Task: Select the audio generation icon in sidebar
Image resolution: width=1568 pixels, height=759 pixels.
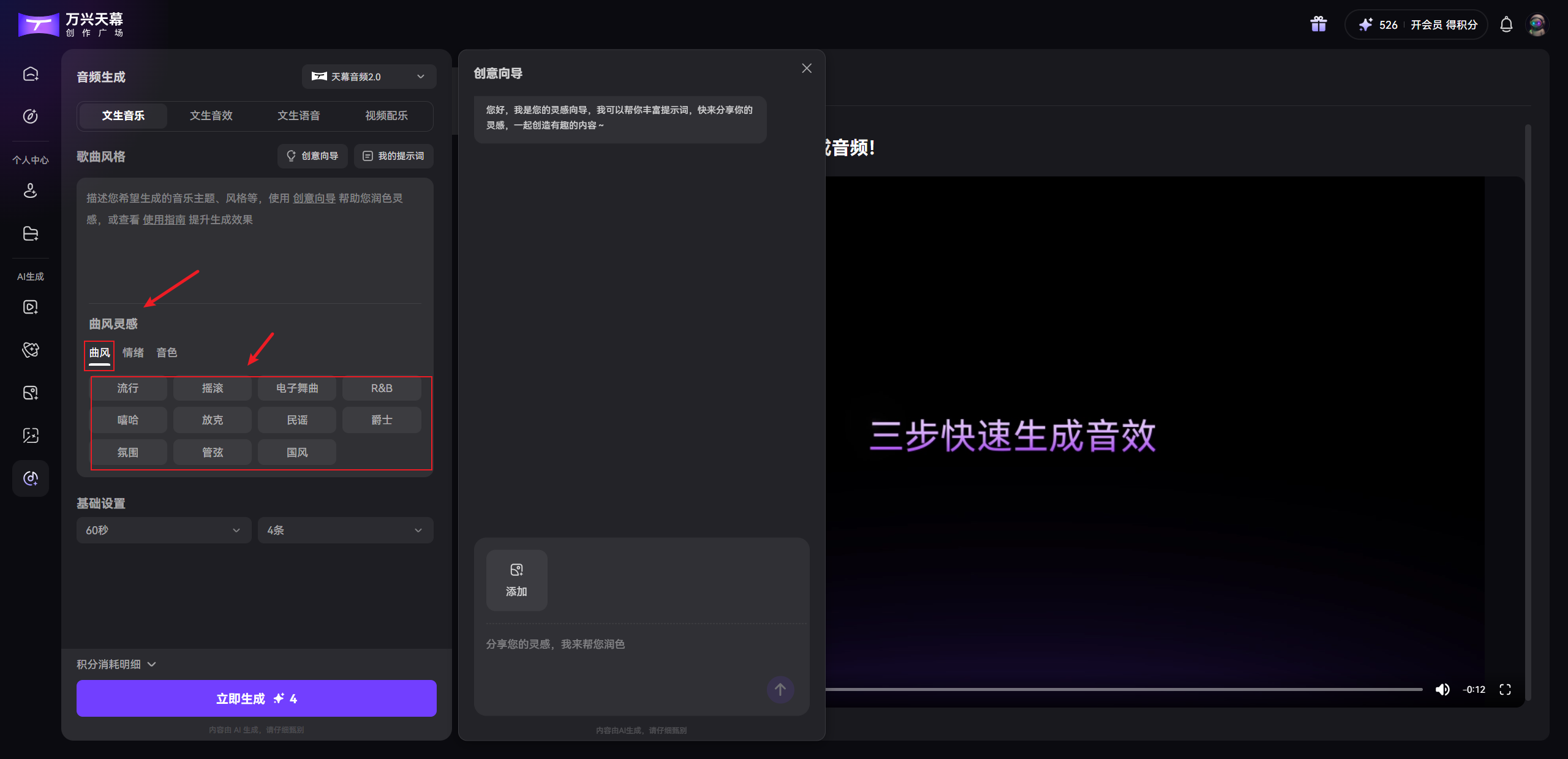Action: pos(30,478)
